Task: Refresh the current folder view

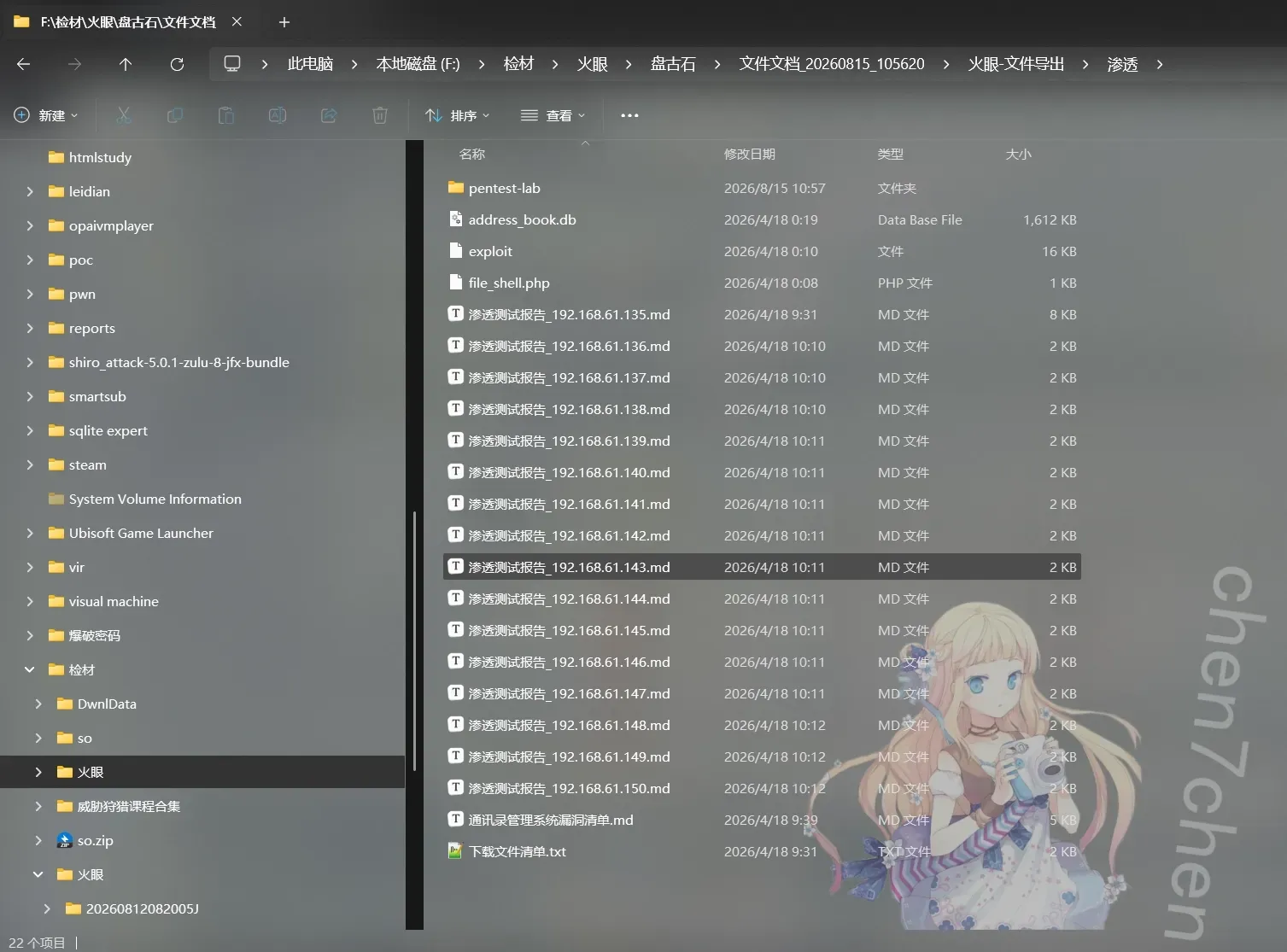Action: 177,64
